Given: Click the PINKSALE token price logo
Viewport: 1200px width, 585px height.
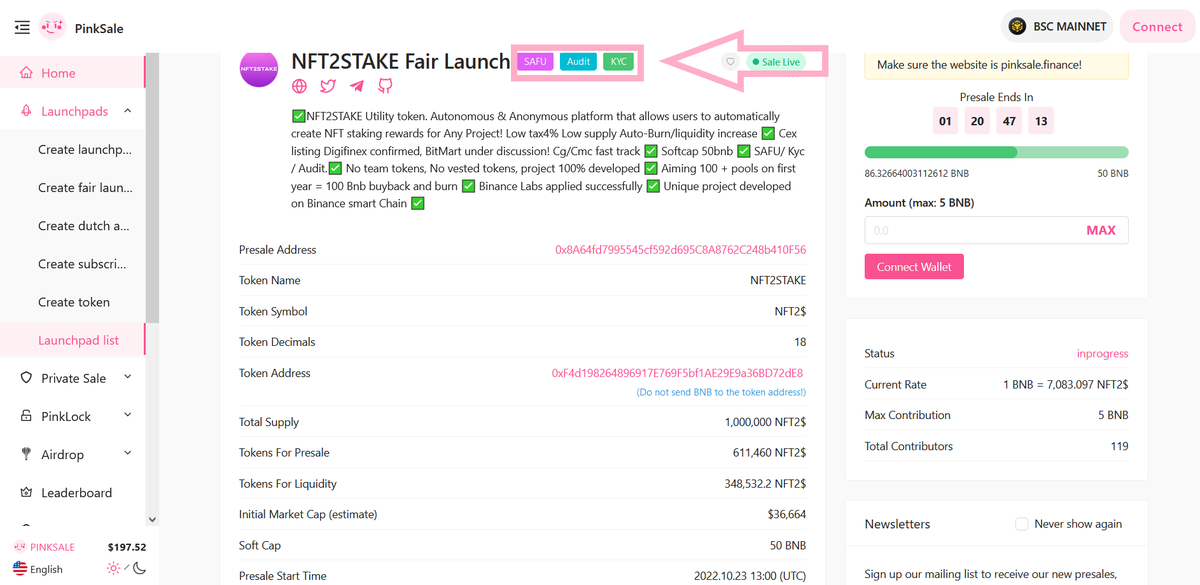Looking at the screenshot, I should [x=20, y=547].
